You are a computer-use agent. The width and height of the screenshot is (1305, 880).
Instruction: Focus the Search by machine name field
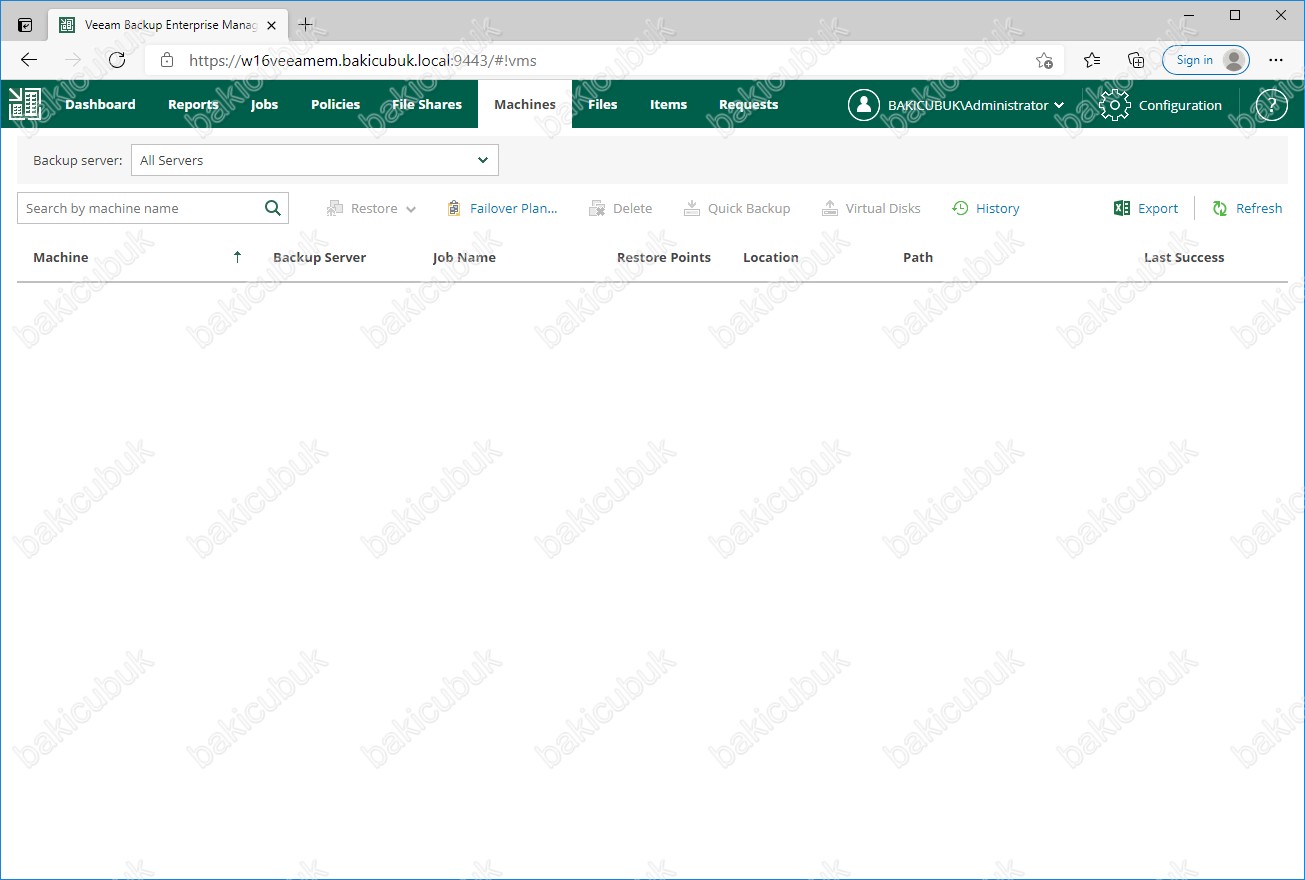(140, 208)
